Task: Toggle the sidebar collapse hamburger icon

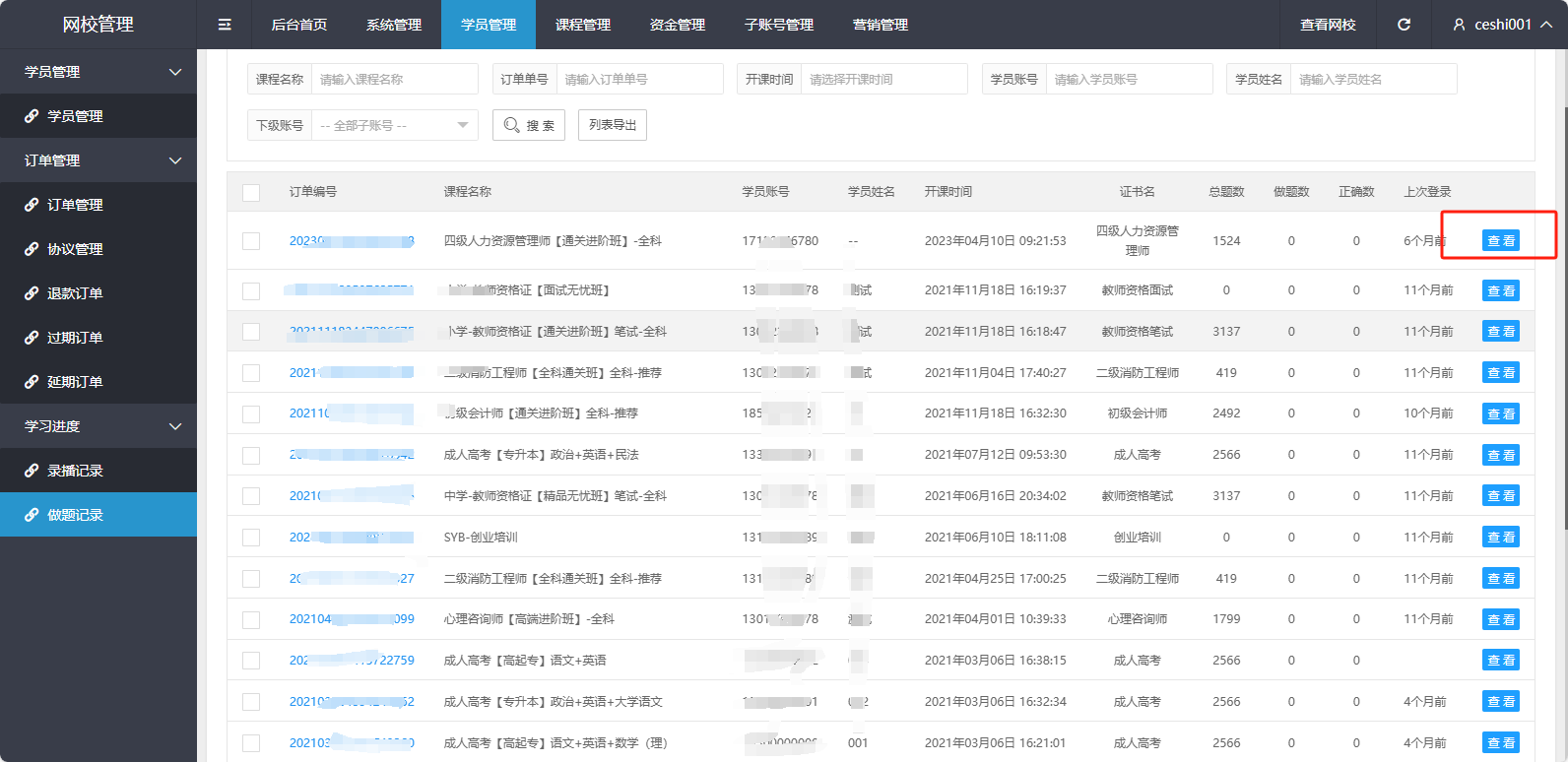Action: pos(225,25)
